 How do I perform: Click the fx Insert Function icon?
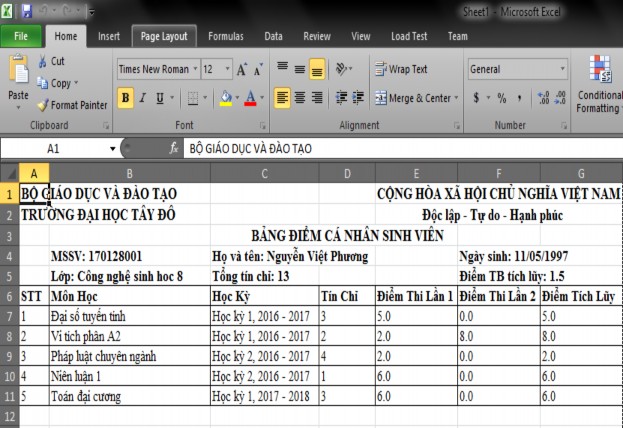174,149
